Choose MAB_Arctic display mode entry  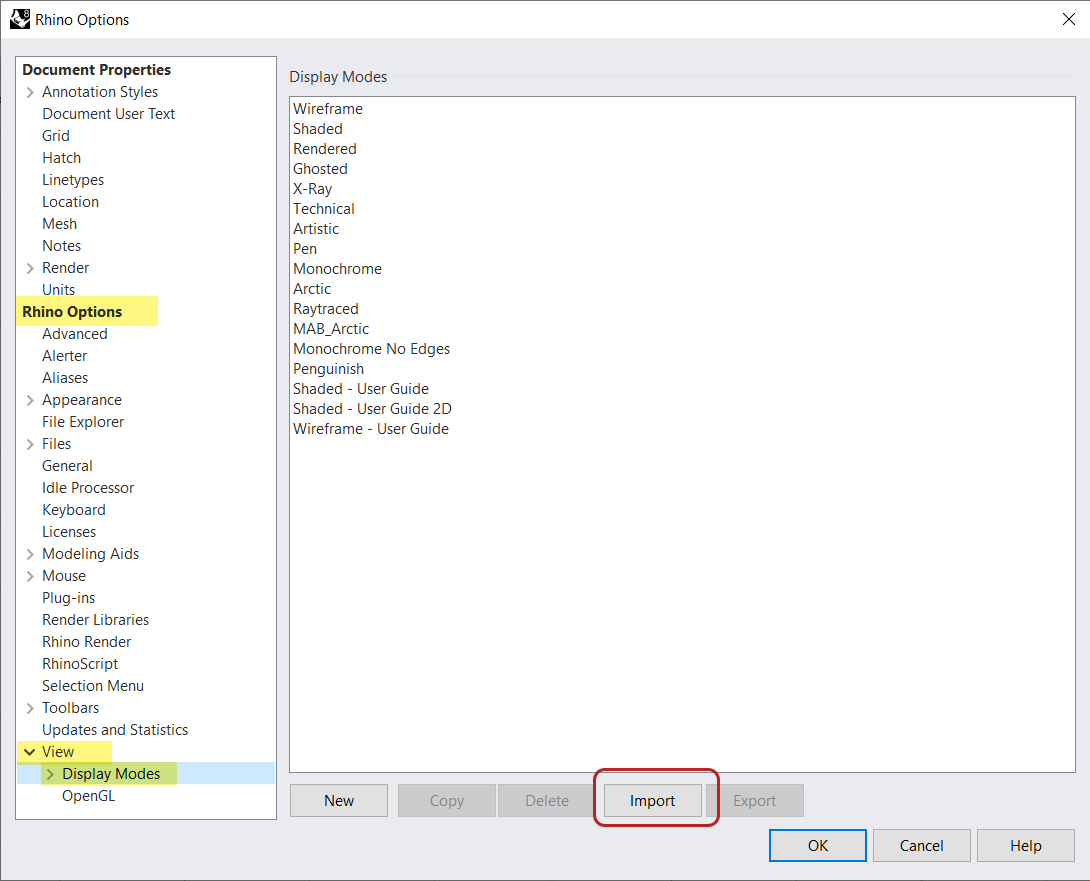click(331, 329)
